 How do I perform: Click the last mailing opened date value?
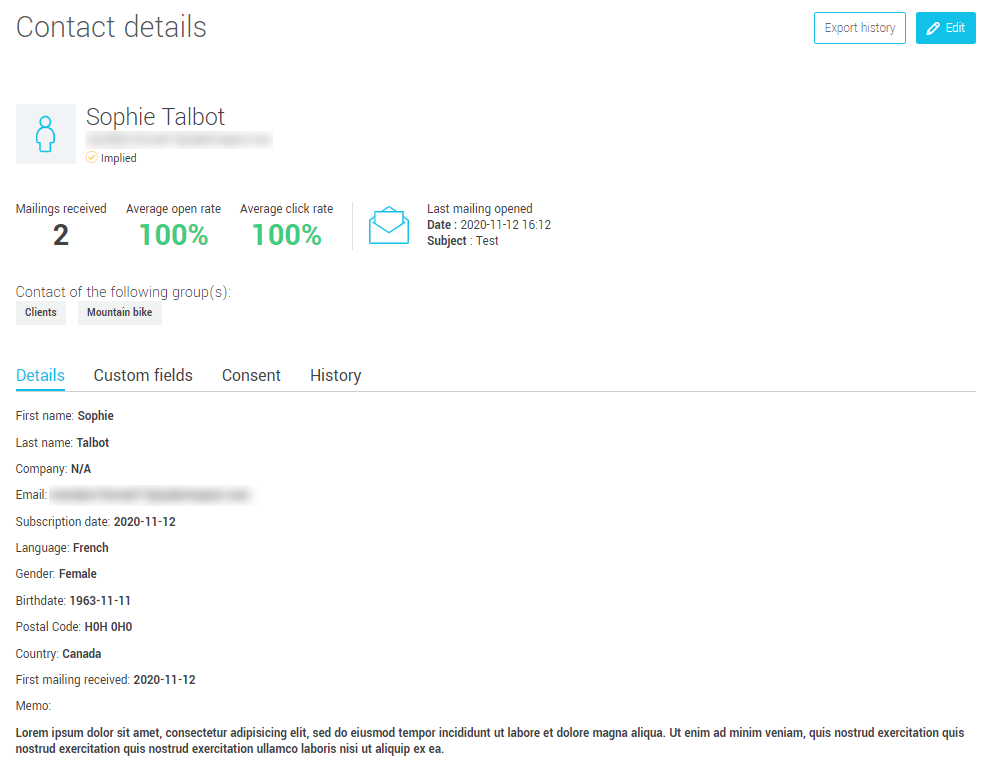[505, 225]
